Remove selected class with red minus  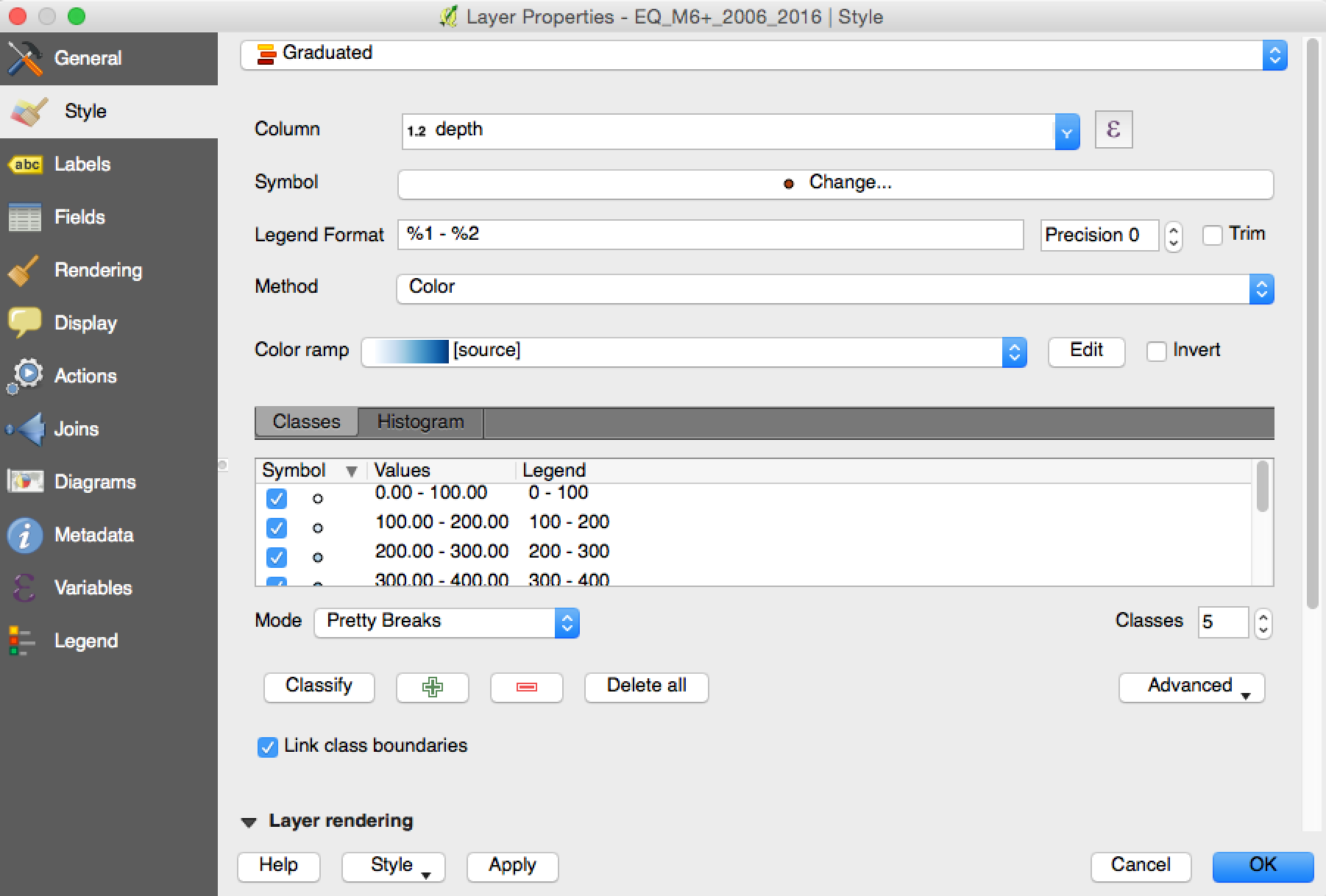pos(527,687)
